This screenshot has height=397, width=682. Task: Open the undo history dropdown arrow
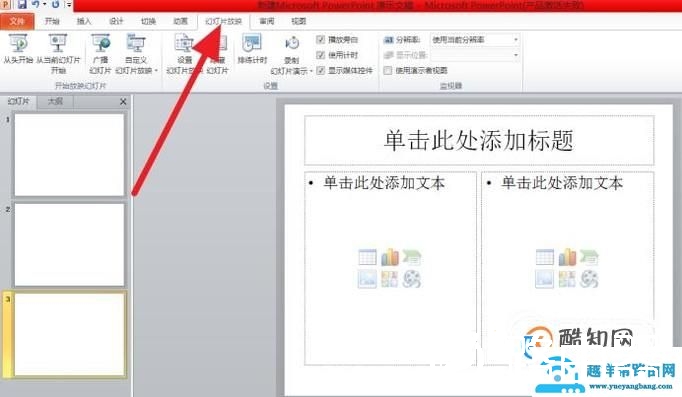click(x=44, y=5)
